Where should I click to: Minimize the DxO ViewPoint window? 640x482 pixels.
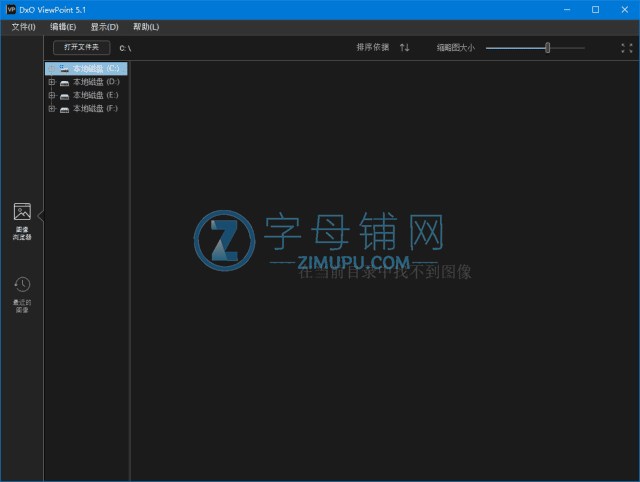click(567, 9)
